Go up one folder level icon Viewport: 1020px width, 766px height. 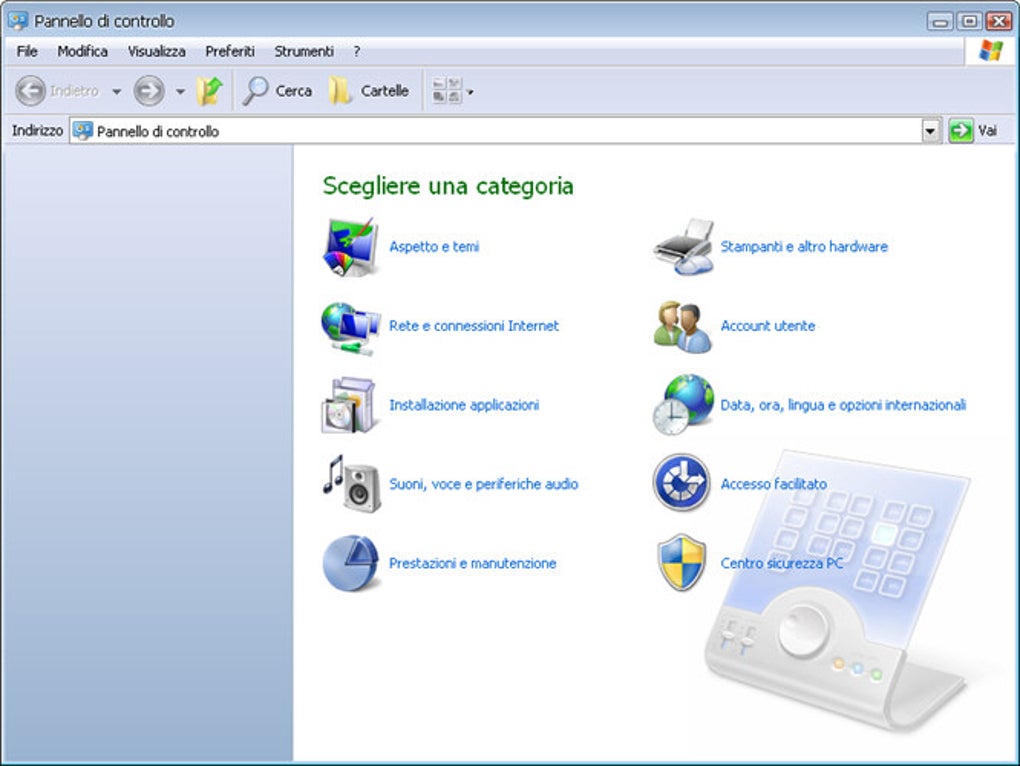point(209,91)
